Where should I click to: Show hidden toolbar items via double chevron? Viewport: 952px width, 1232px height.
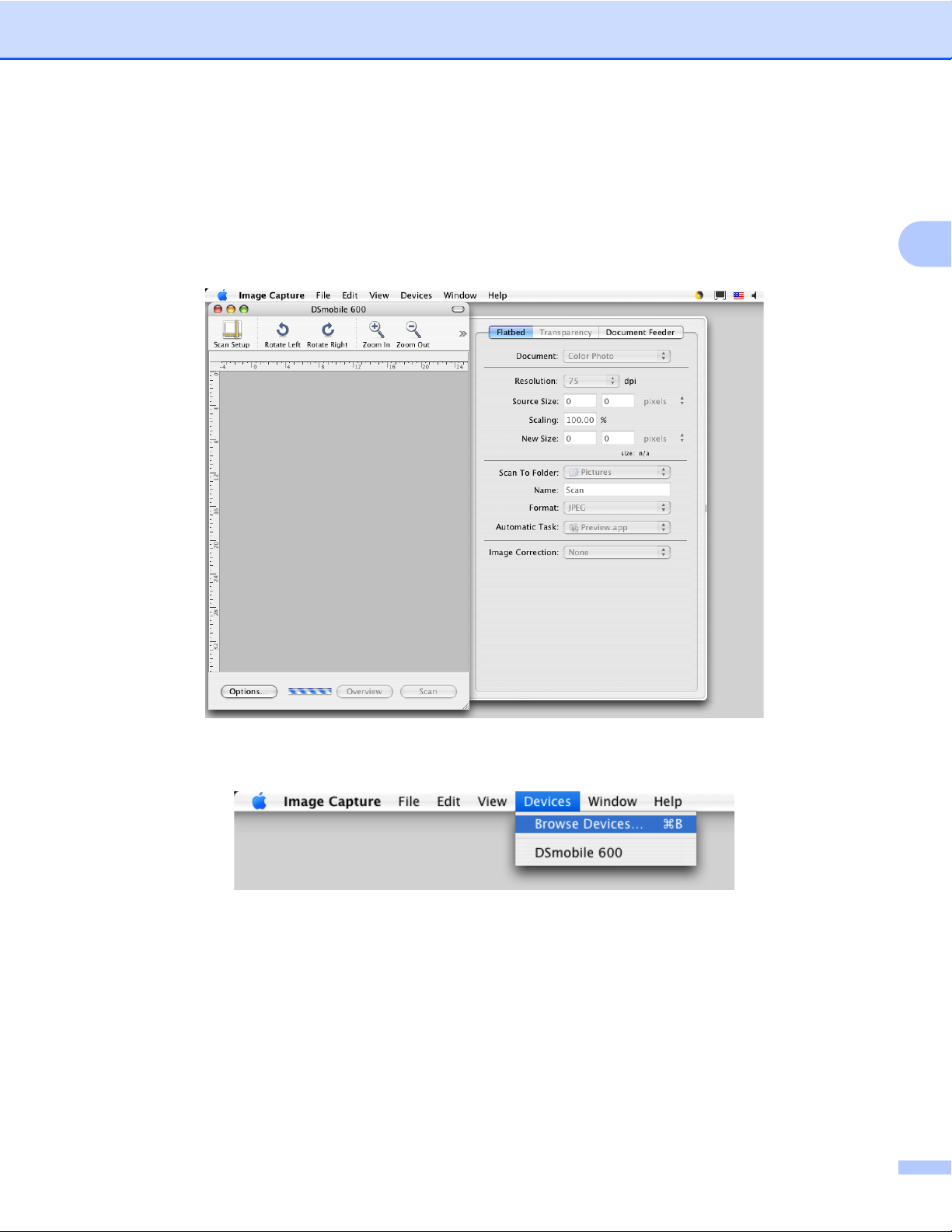click(x=462, y=333)
